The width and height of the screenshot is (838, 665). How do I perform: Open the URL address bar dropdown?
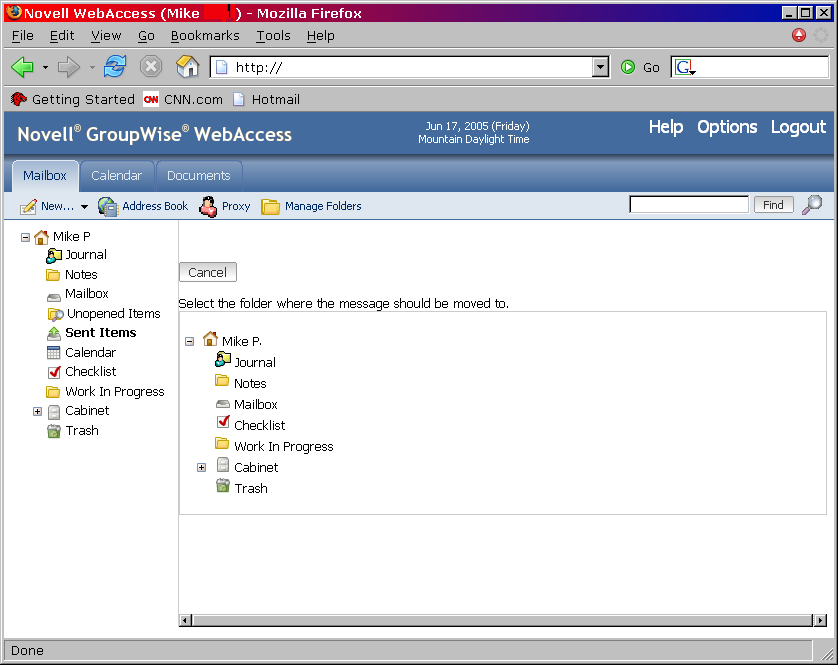point(601,67)
